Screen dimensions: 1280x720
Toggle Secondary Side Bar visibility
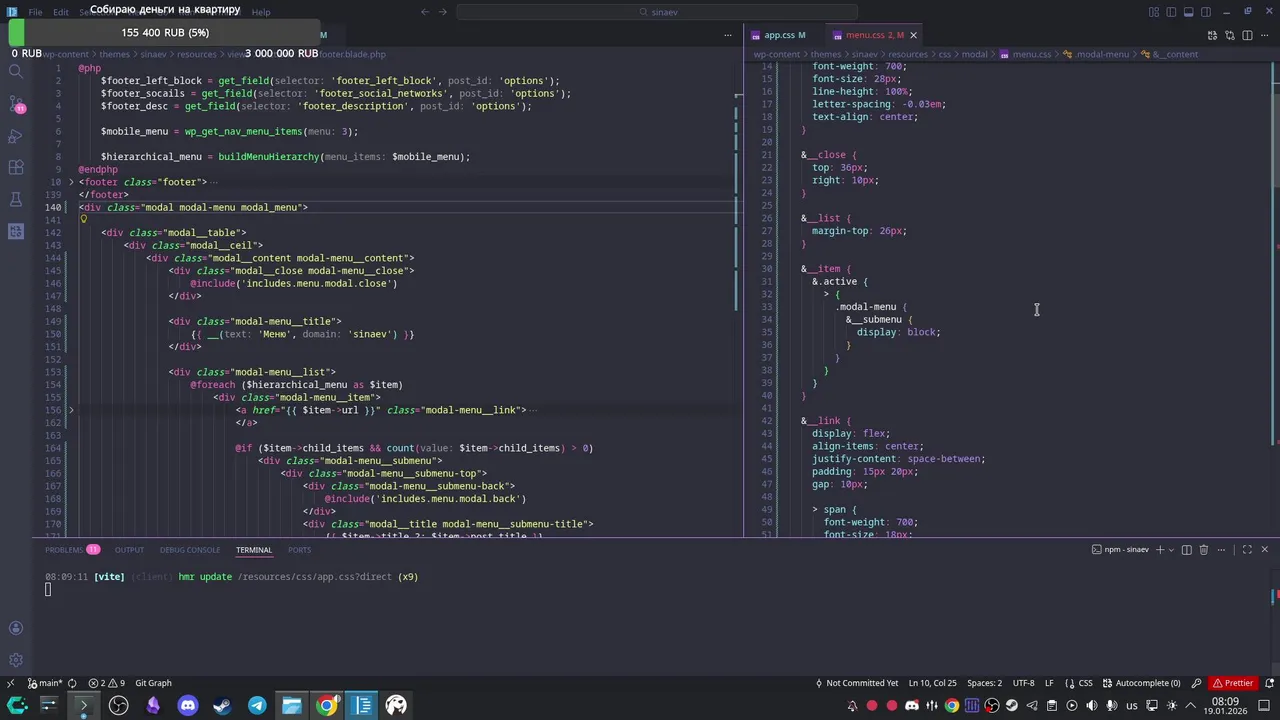point(1206,12)
